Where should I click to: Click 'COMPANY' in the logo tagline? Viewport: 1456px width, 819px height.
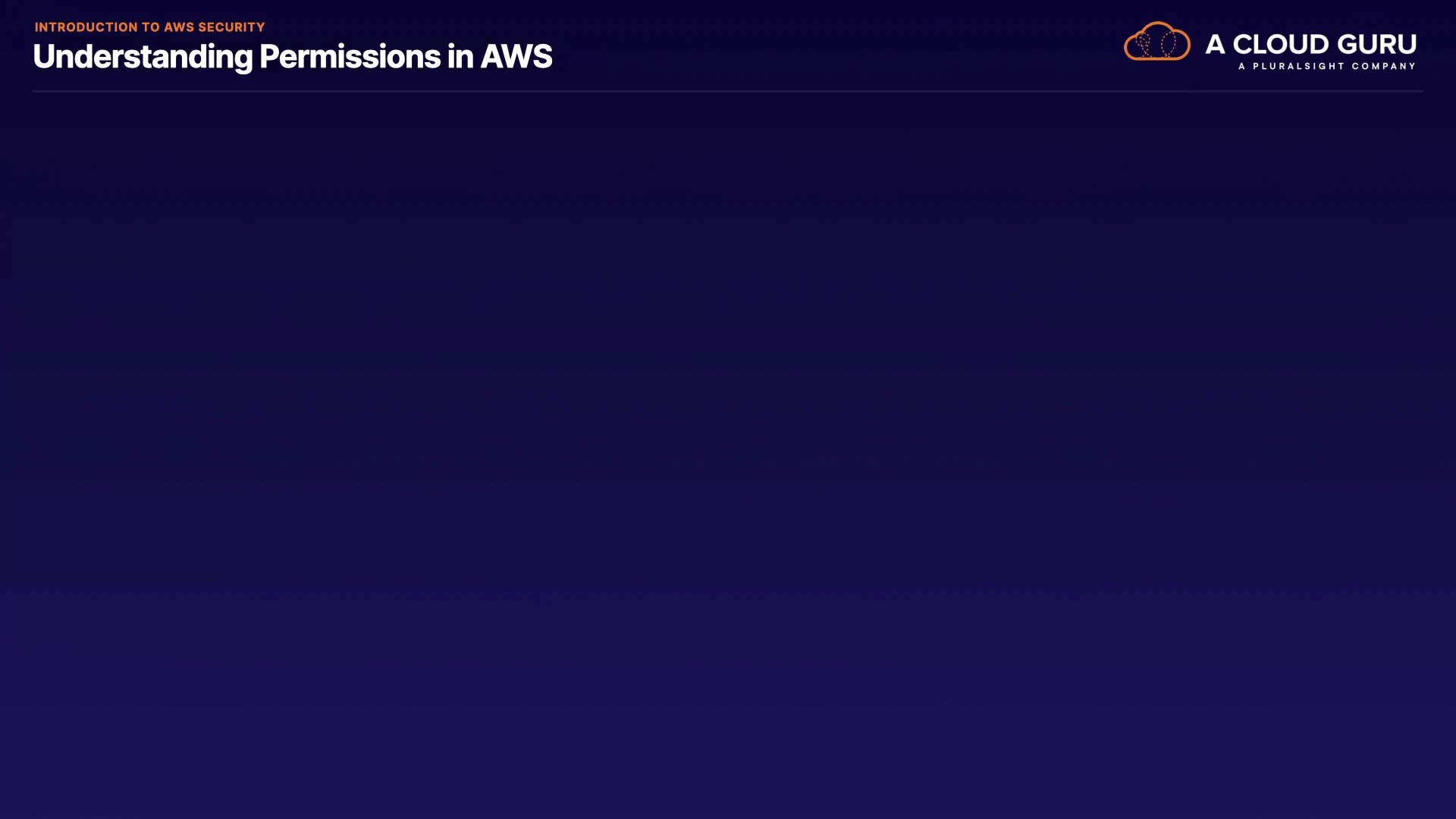pos(1383,67)
